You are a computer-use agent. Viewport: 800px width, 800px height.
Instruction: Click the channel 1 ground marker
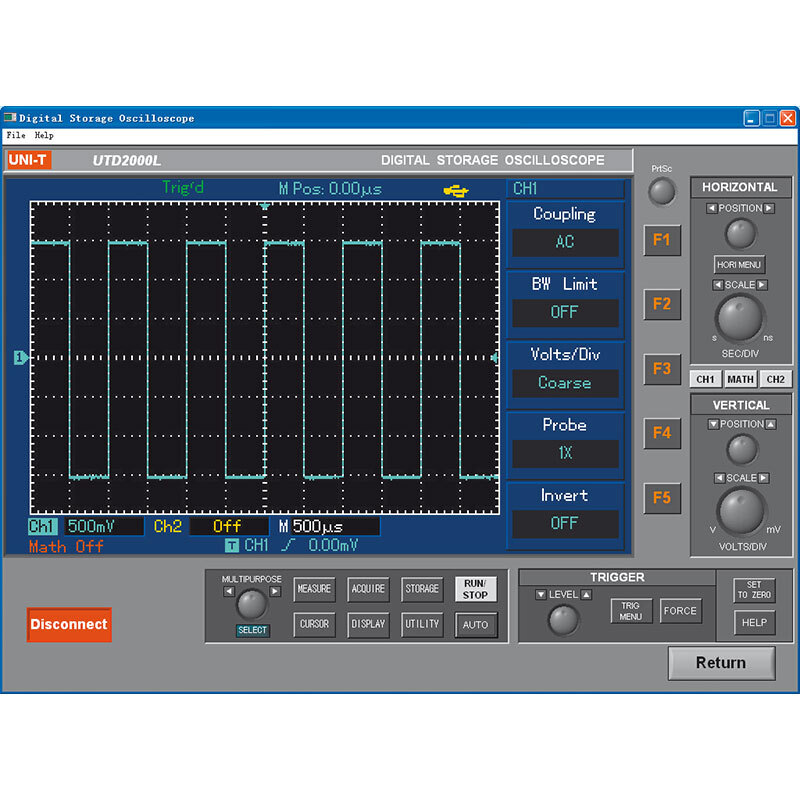click(20, 358)
